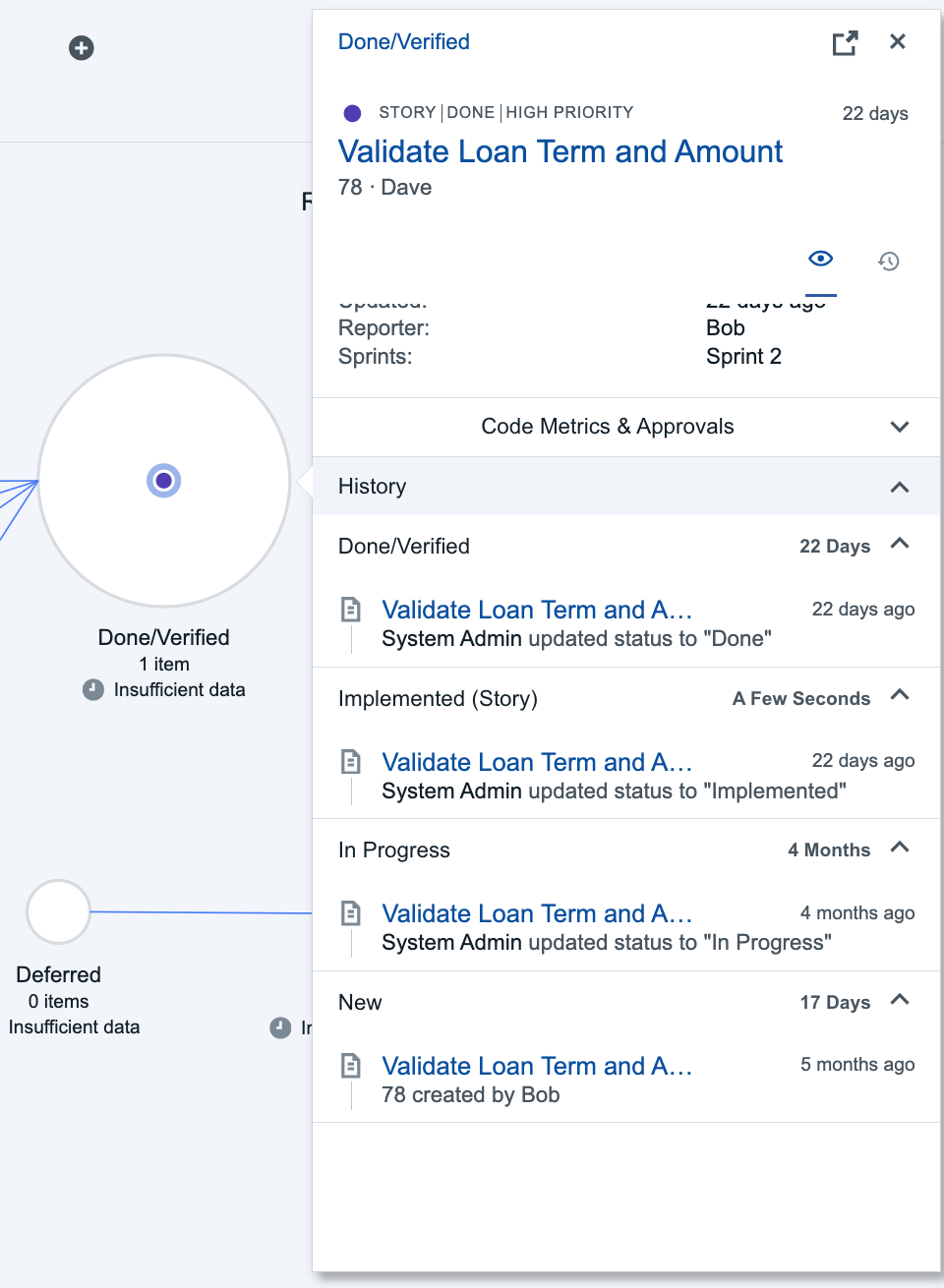The image size is (944, 1288).
Task: Click A Few Seconds duration label
Action: click(801, 699)
